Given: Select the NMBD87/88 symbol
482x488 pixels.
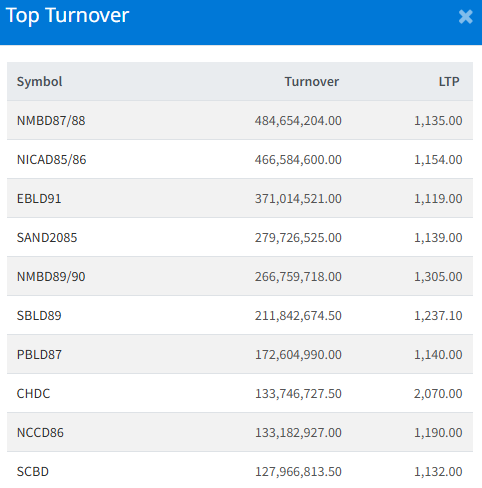Looking at the screenshot, I should click(x=51, y=121).
